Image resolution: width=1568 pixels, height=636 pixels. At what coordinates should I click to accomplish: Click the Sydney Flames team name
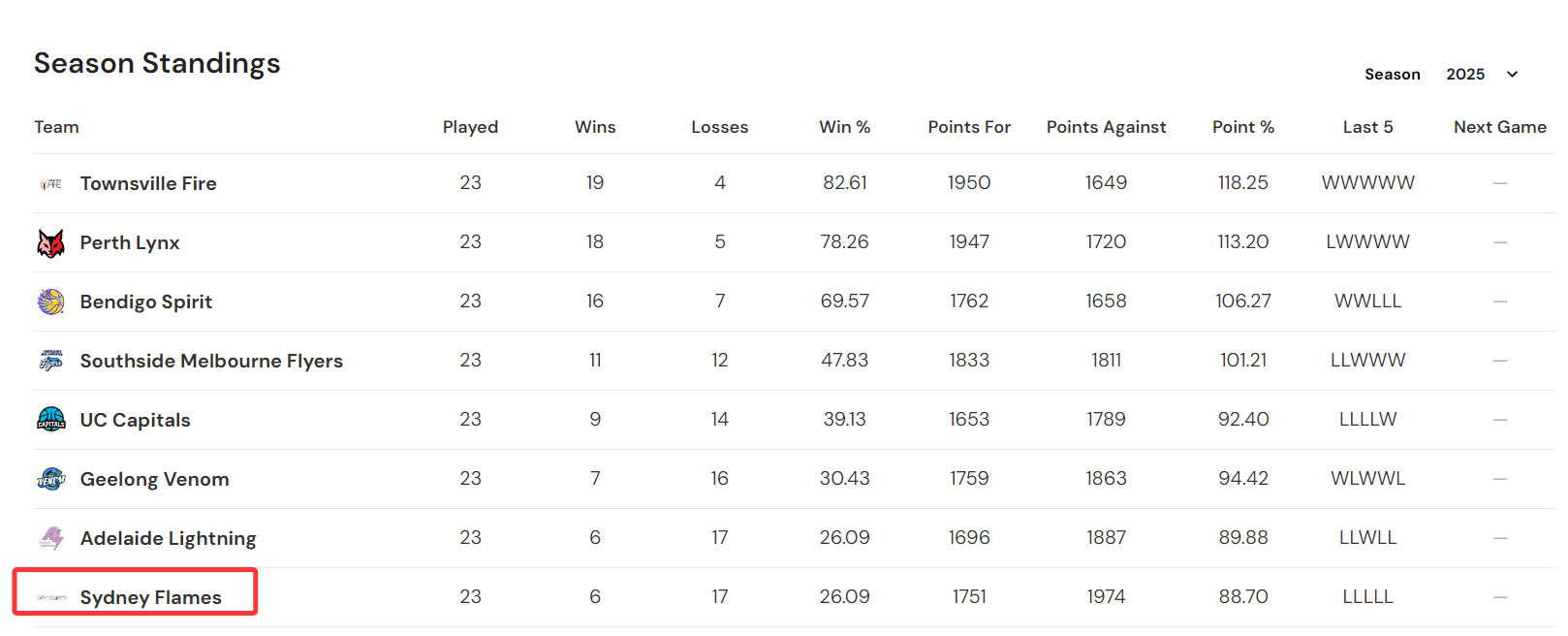[151, 597]
